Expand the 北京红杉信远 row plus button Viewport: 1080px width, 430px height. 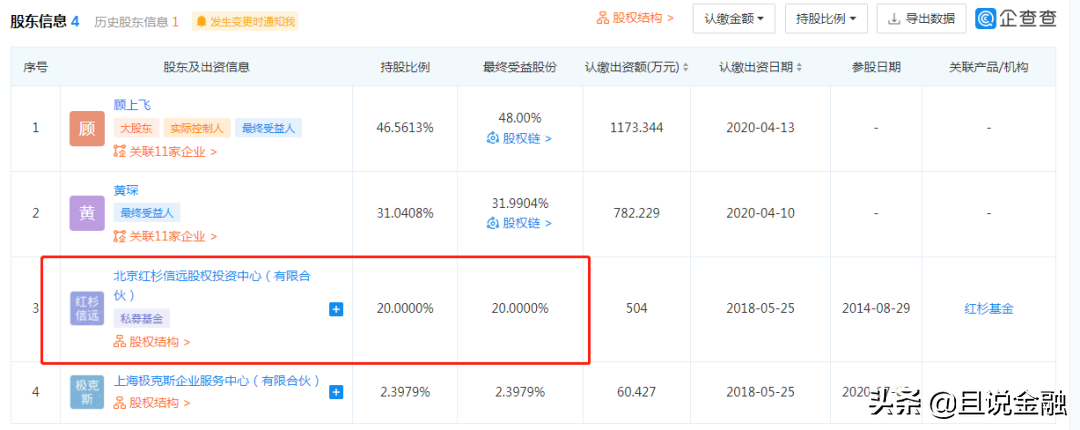point(336,309)
